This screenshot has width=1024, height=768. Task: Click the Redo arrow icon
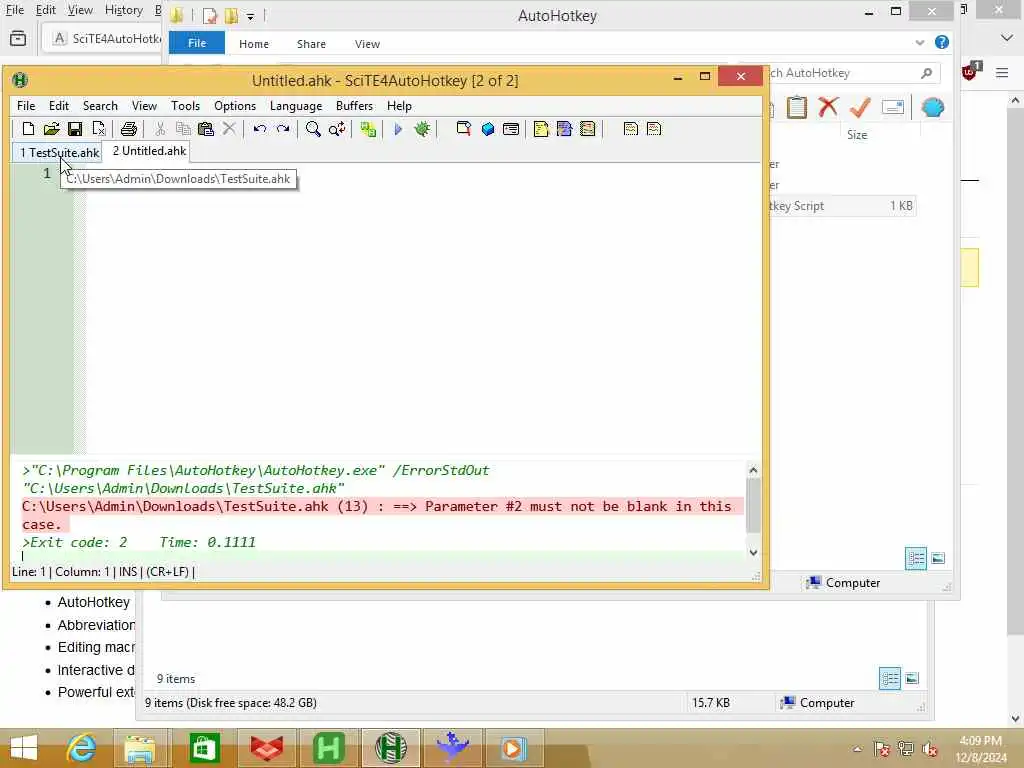click(x=283, y=129)
